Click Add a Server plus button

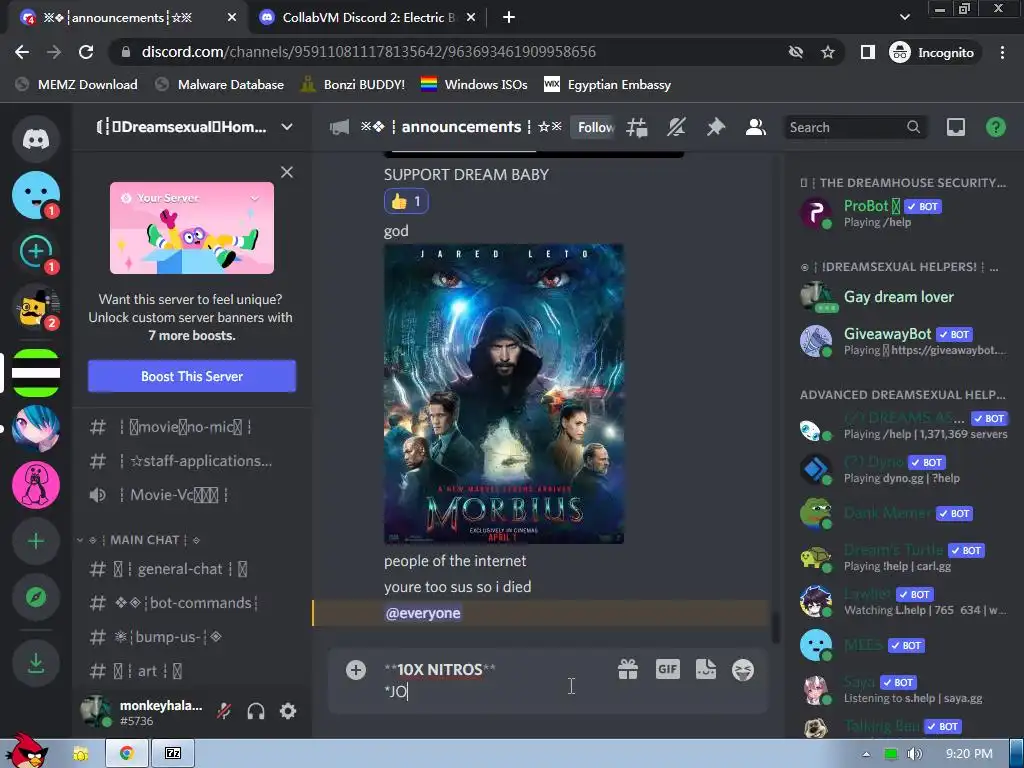click(x=36, y=541)
